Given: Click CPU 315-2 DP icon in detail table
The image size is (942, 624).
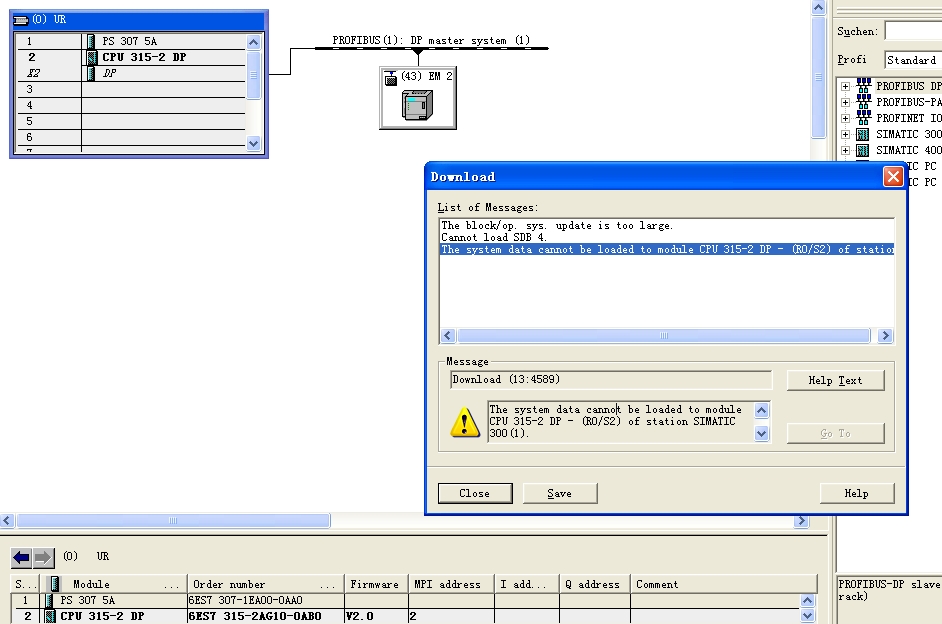Looking at the screenshot, I should pos(50,616).
